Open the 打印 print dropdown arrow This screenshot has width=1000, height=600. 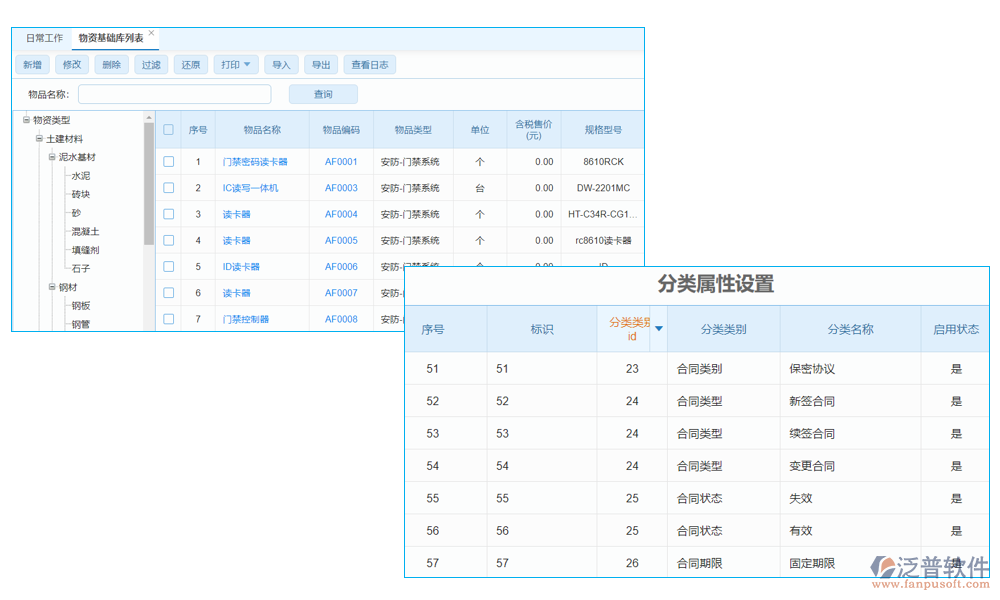[x=246, y=63]
